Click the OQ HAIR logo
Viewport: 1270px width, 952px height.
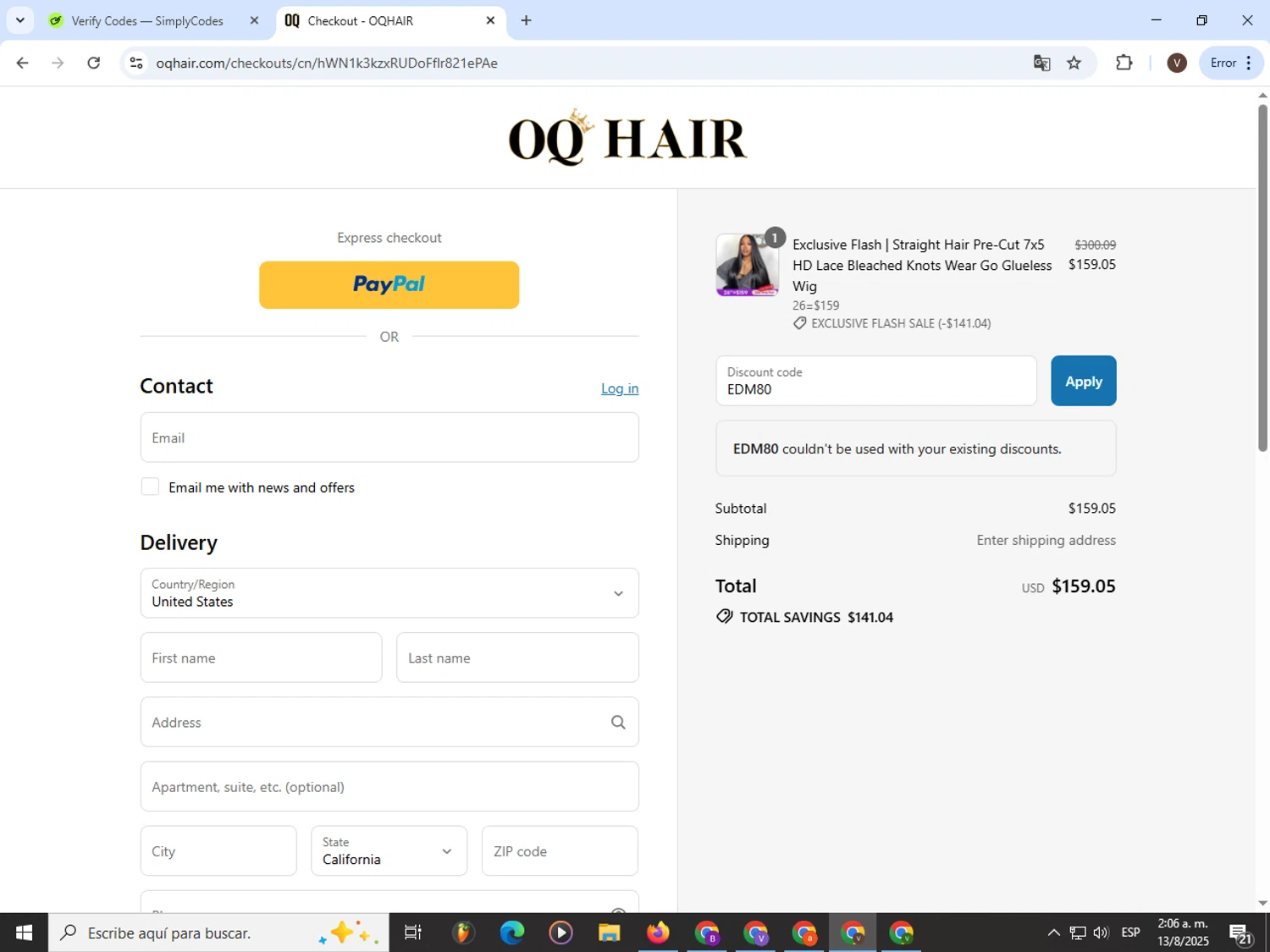click(627, 137)
